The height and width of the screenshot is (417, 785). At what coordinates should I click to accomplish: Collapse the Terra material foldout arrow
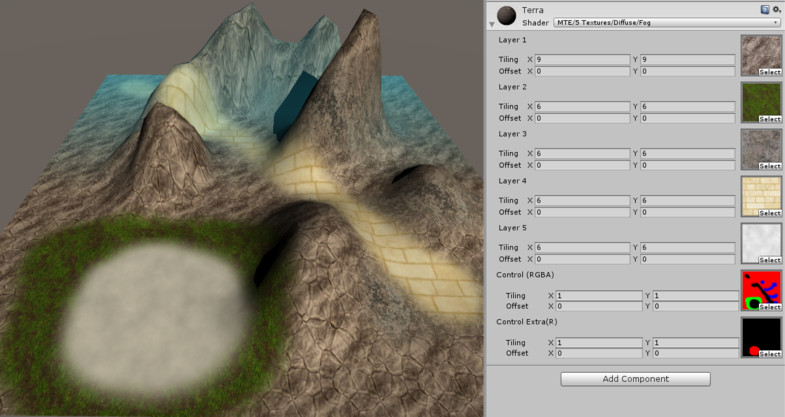[x=492, y=25]
